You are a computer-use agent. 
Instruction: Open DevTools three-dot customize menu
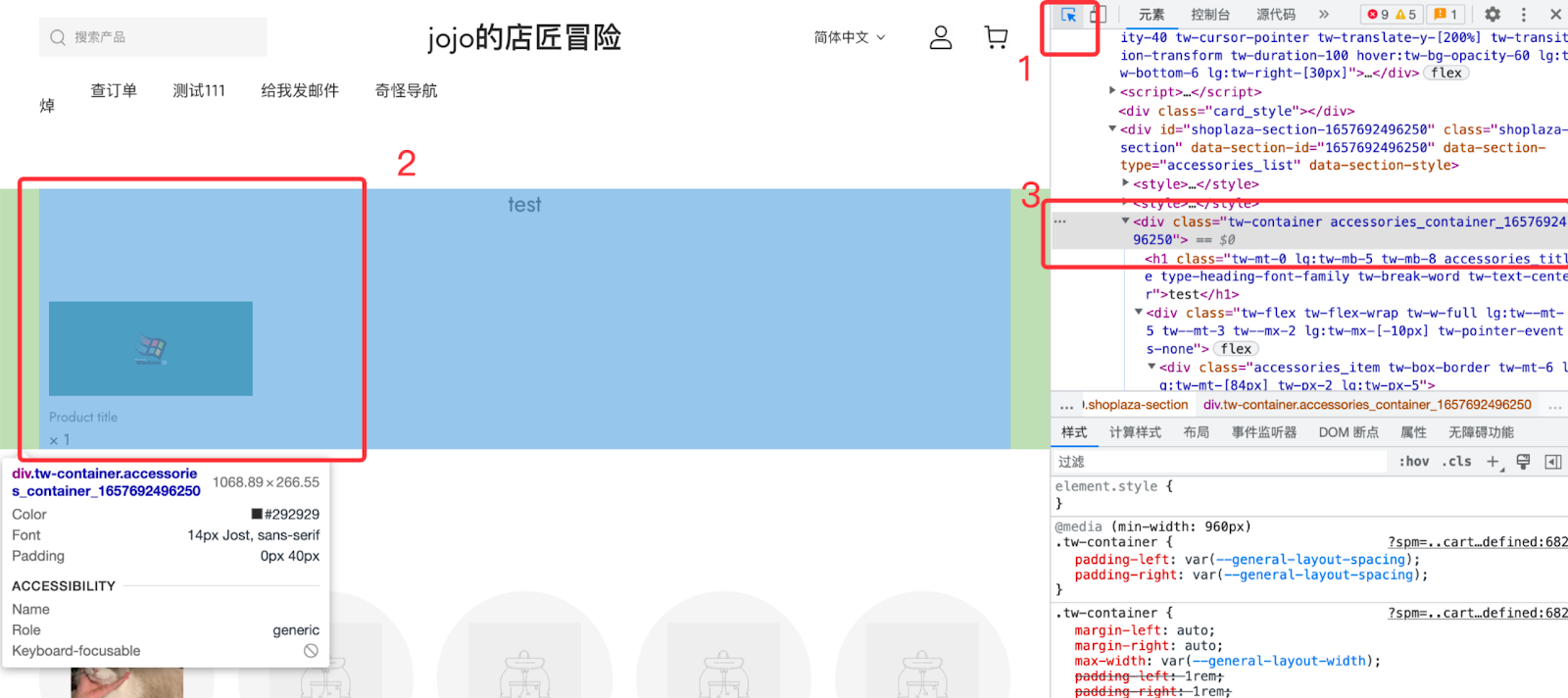click(x=1523, y=15)
